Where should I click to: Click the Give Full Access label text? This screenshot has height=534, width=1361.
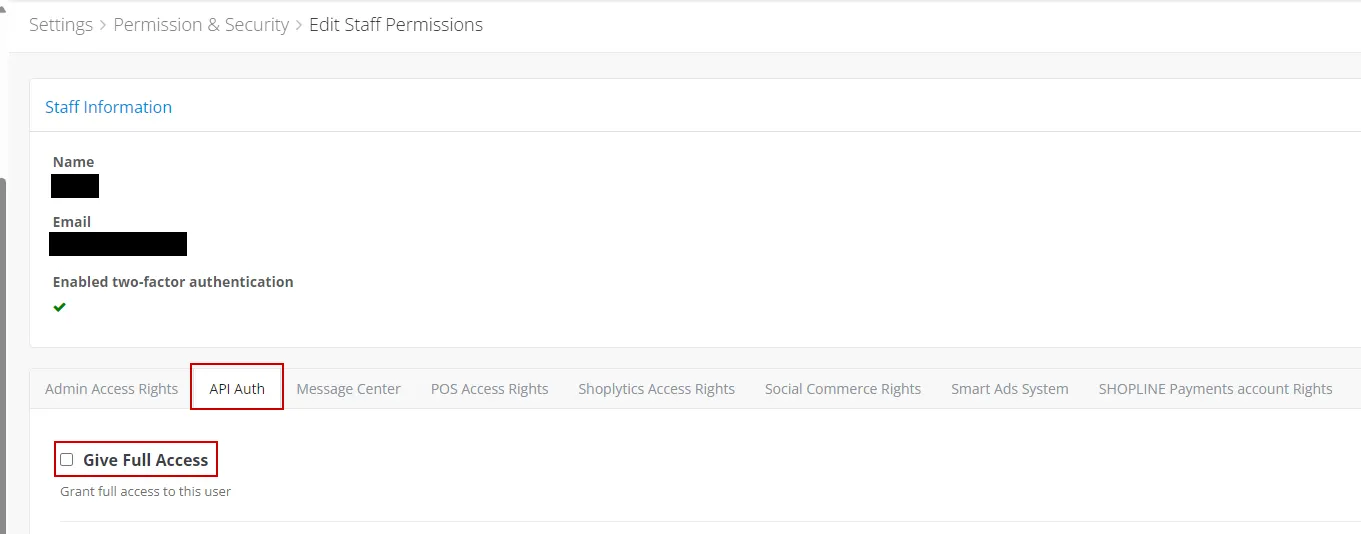(x=145, y=460)
